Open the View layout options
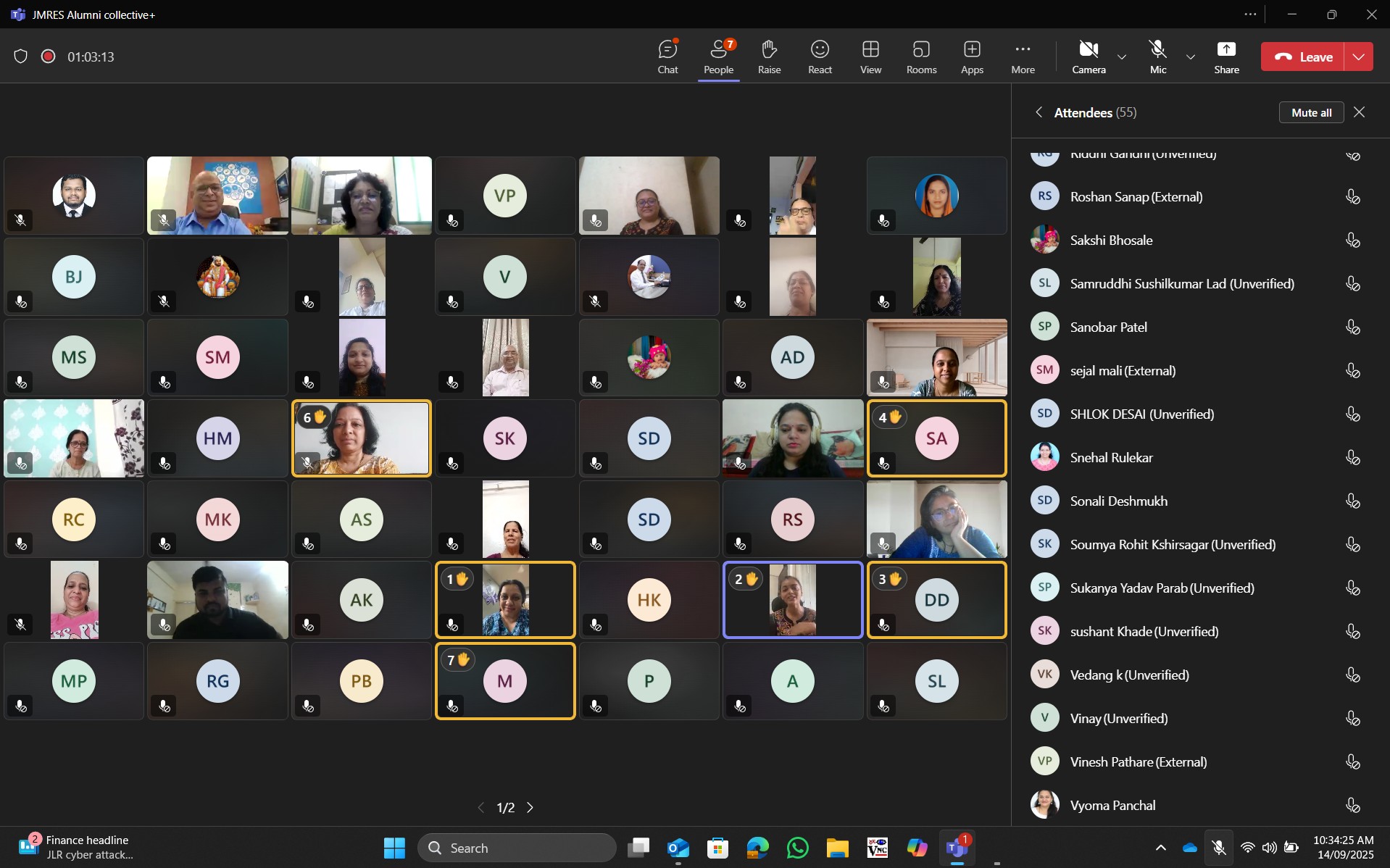Viewport: 1390px width, 868px height. point(870,57)
